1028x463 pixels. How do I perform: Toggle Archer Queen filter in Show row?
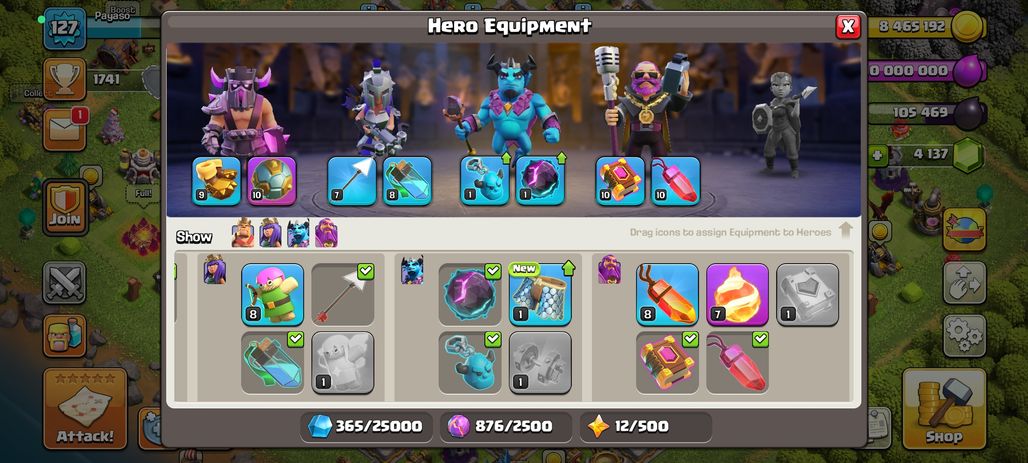(x=270, y=233)
